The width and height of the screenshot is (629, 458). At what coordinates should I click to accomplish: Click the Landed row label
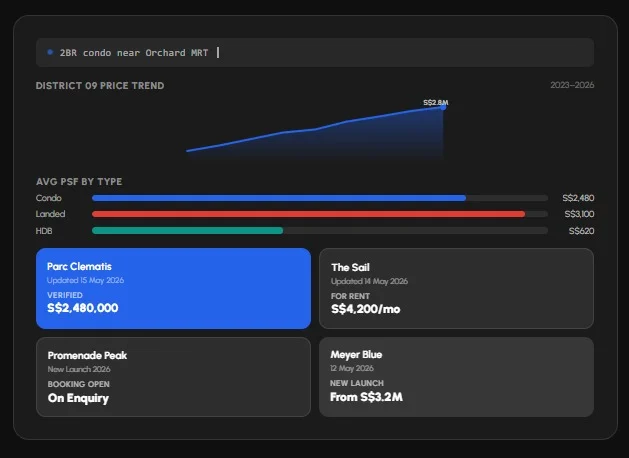pos(50,214)
